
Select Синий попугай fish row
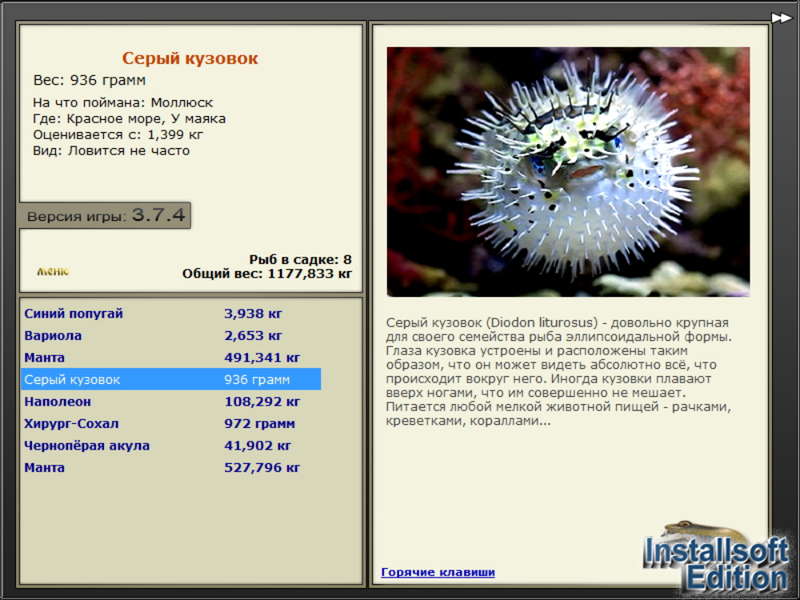(171, 313)
